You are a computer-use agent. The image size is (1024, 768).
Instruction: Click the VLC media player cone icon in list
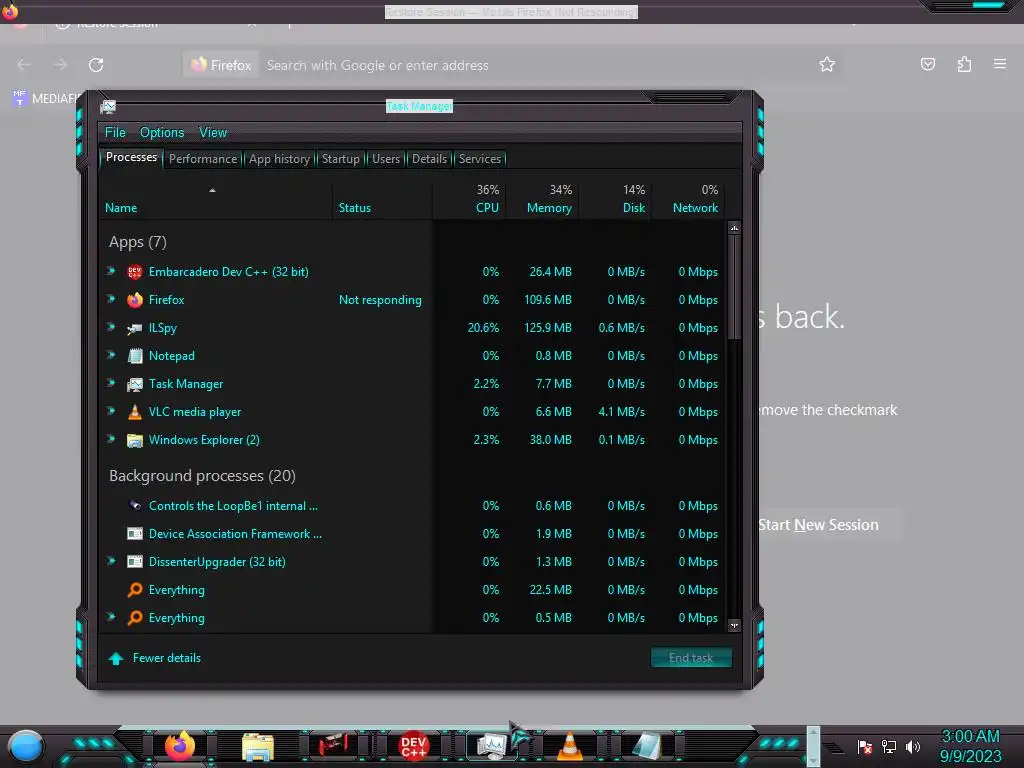point(135,412)
